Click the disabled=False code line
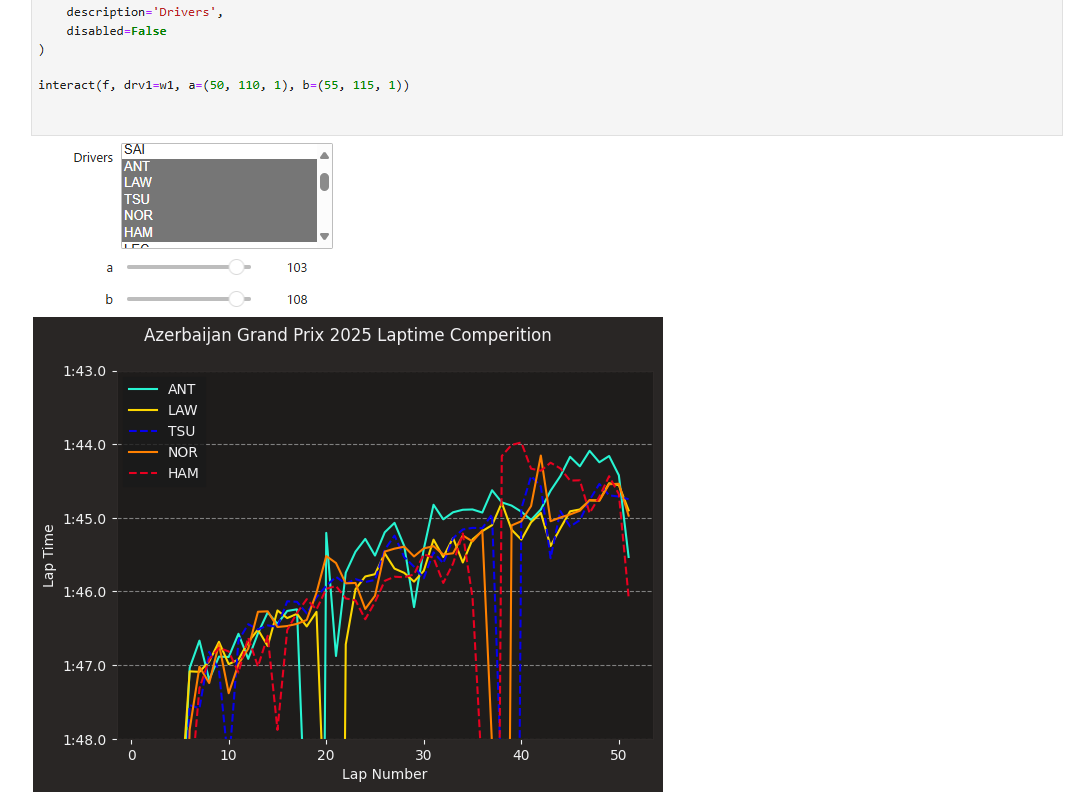The height and width of the screenshot is (799, 1073). tap(116, 31)
